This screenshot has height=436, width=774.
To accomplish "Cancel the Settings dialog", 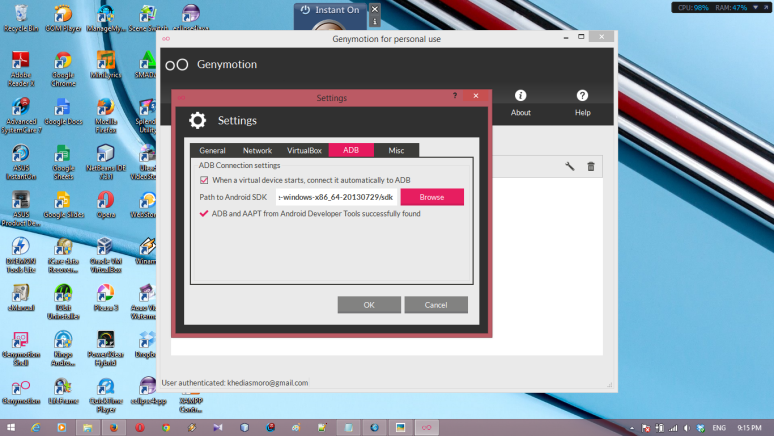I will click(436, 305).
